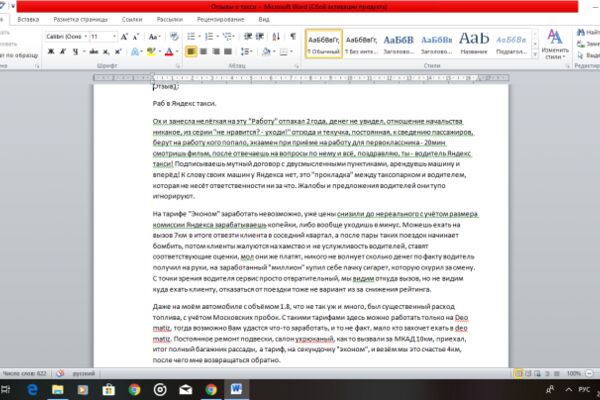Toggle superscript formatting
This screenshot has height=400, width=600.
[118, 51]
